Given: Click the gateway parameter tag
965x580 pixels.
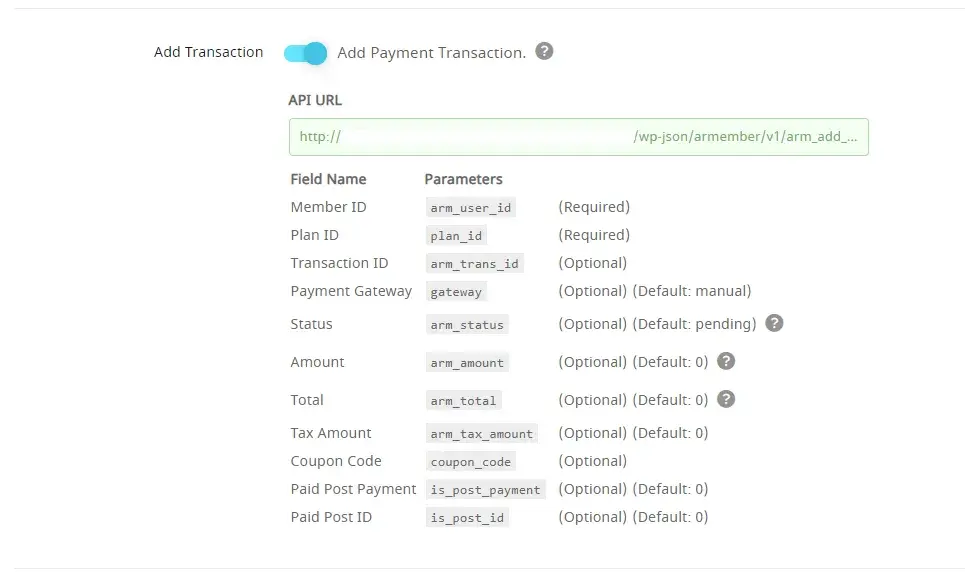Looking at the screenshot, I should coord(456,292).
